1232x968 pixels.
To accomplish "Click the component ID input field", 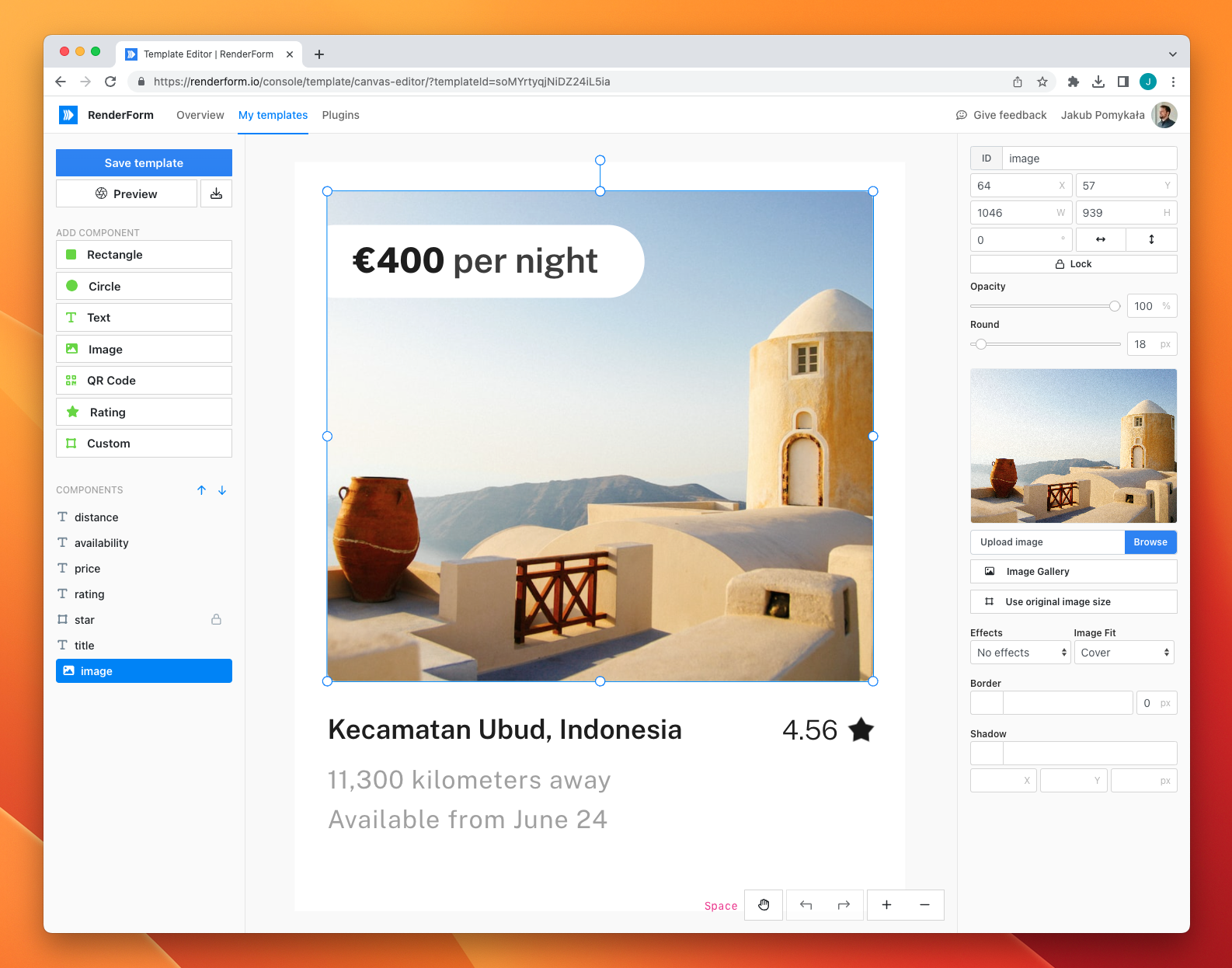I will coord(1089,158).
